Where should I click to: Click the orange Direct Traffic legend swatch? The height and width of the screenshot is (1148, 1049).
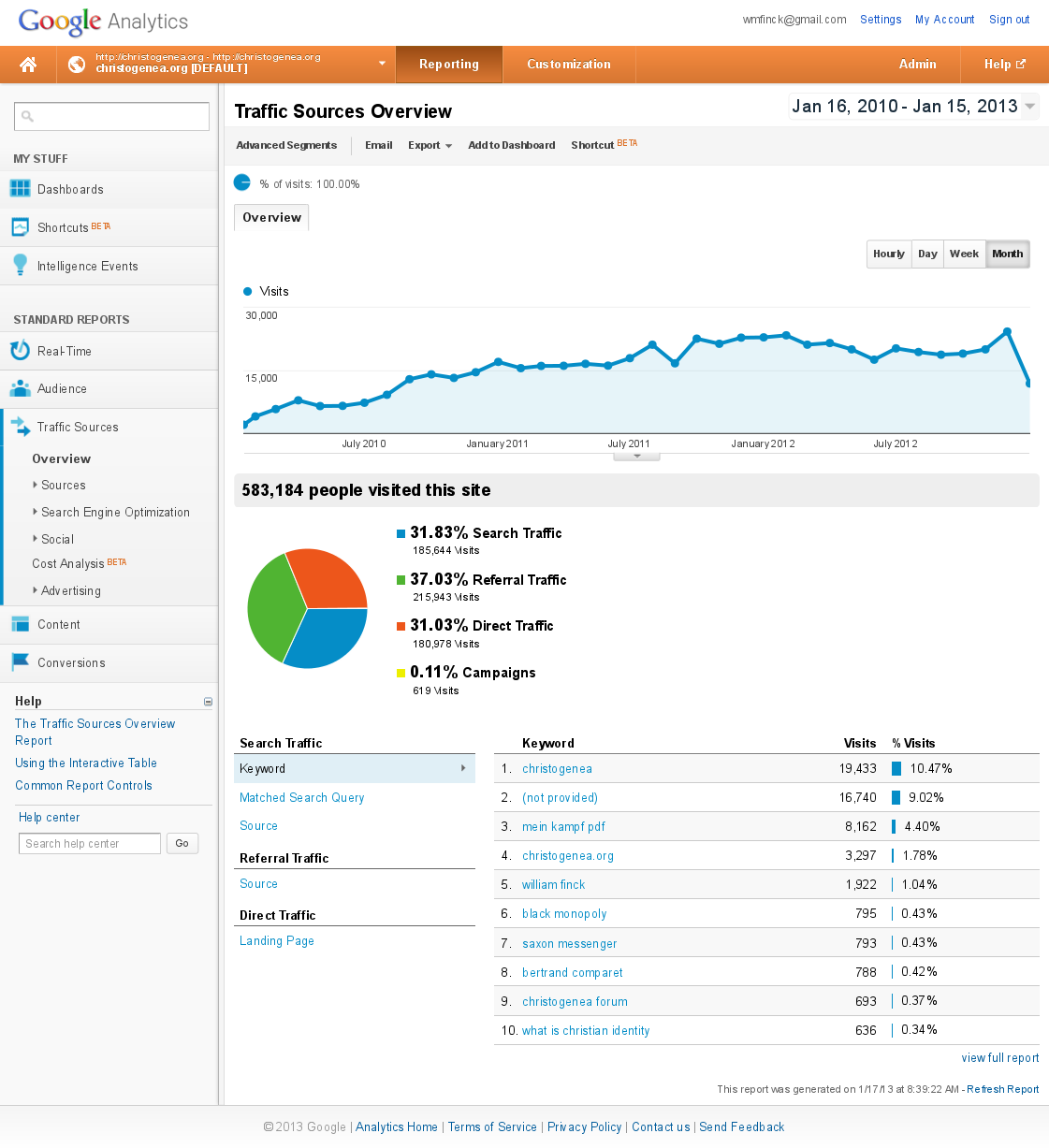point(401,626)
